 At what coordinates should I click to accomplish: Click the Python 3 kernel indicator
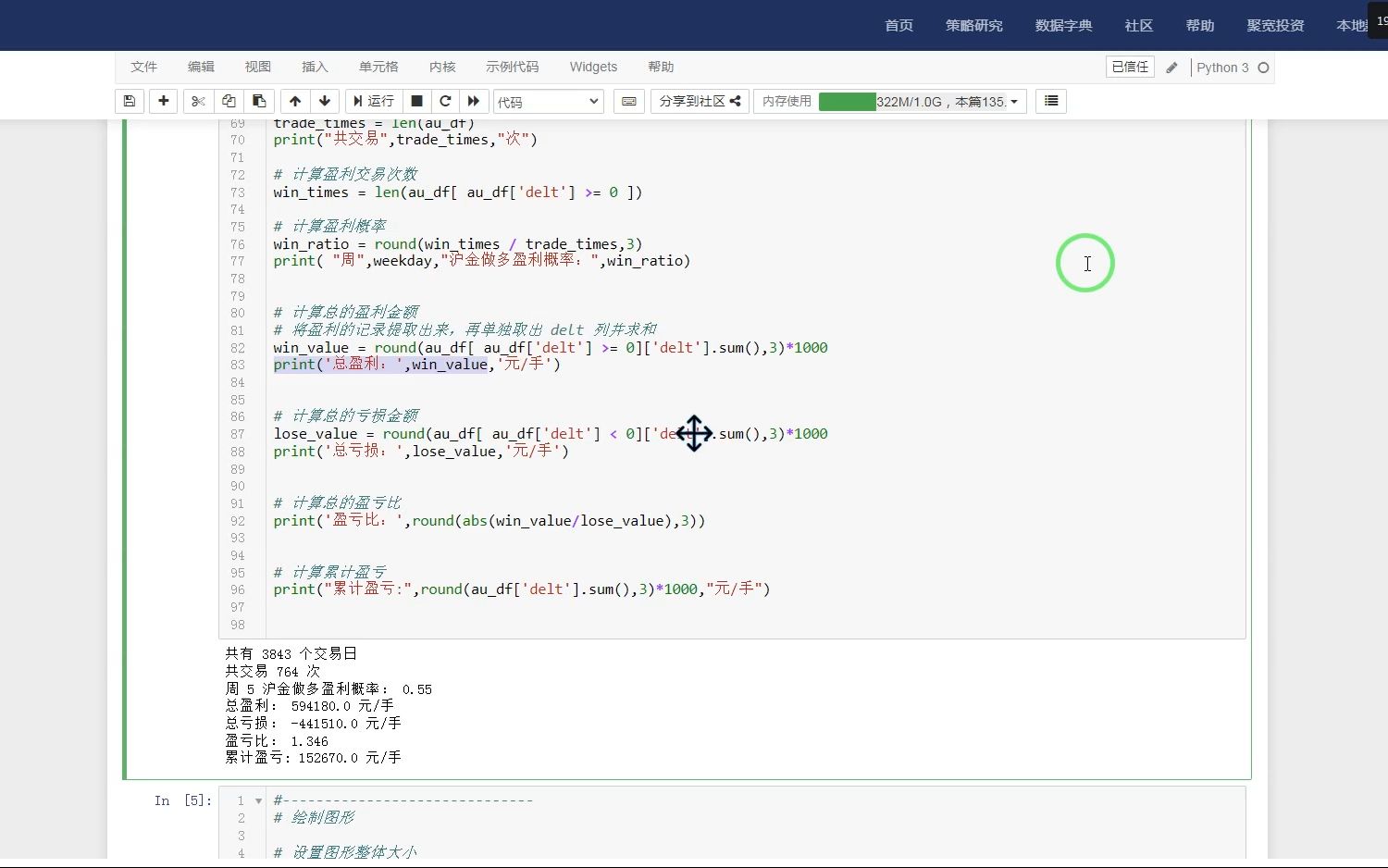(x=1222, y=68)
